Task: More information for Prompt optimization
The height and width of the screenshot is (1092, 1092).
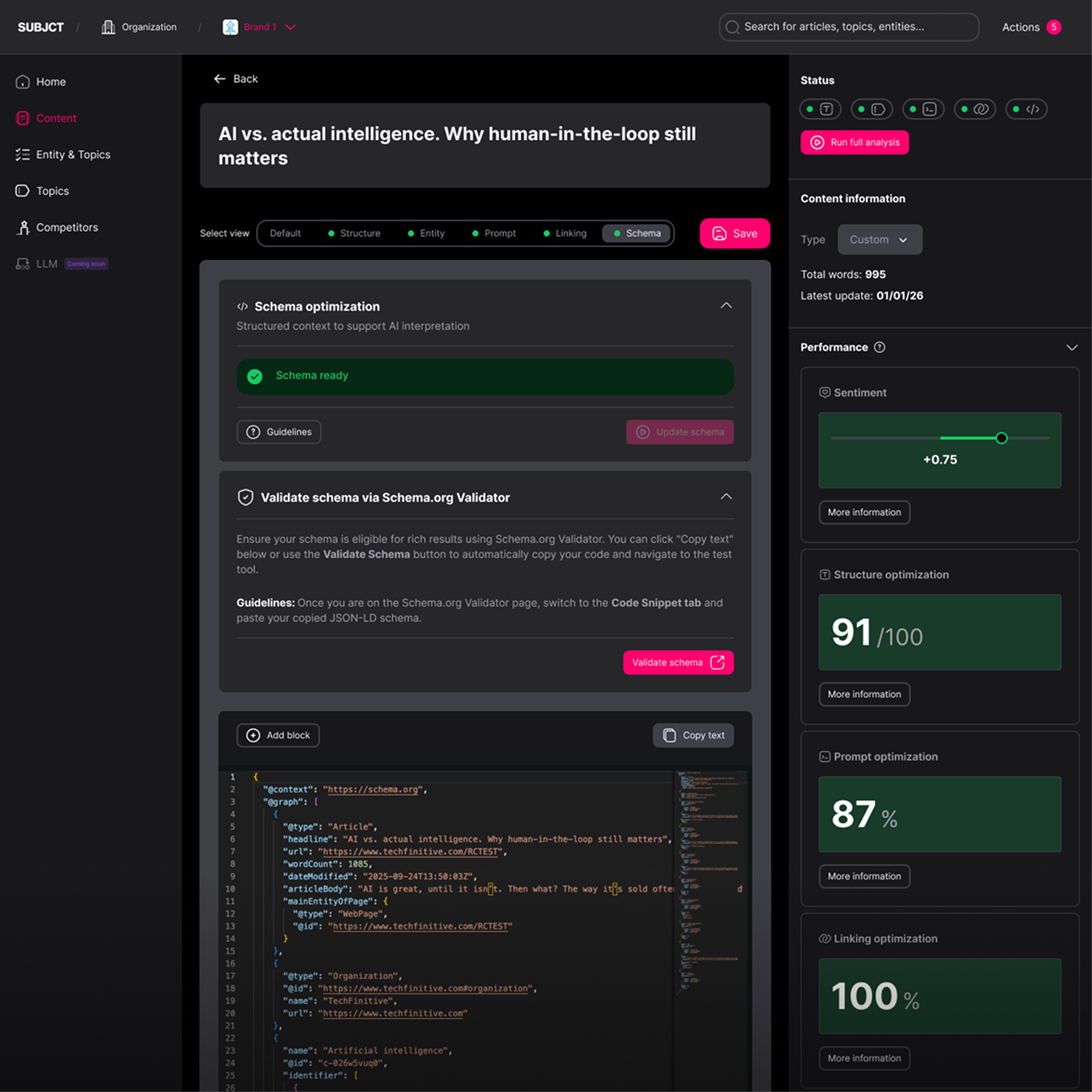Action: pyautogui.click(x=864, y=876)
